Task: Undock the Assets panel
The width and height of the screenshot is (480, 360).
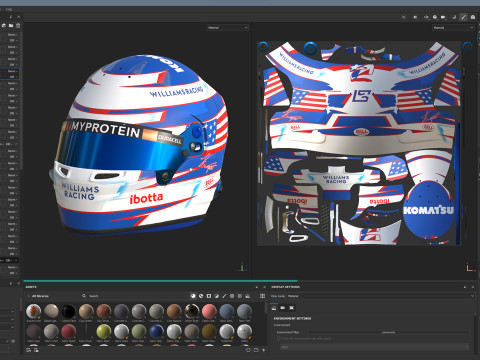Action: [x=257, y=287]
